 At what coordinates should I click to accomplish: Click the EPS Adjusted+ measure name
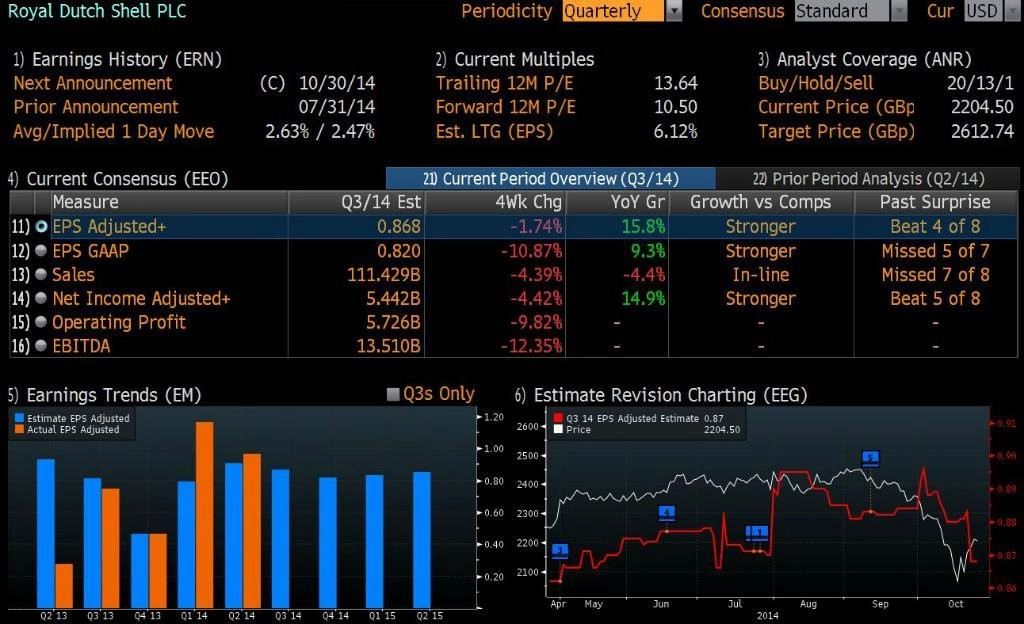109,226
